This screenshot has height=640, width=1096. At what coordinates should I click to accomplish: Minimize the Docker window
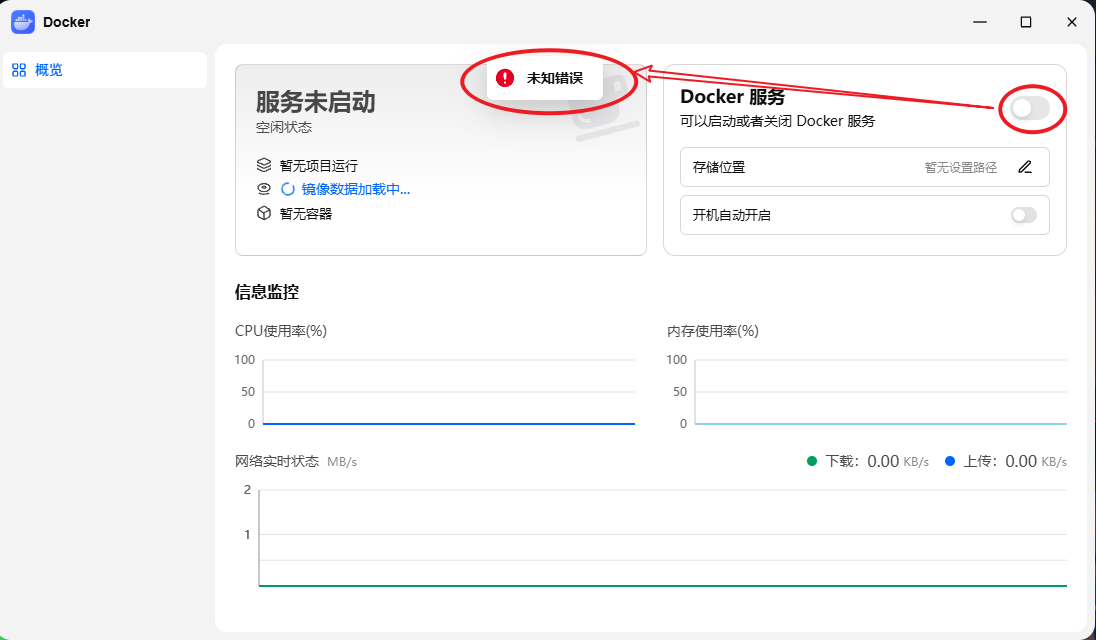[980, 22]
